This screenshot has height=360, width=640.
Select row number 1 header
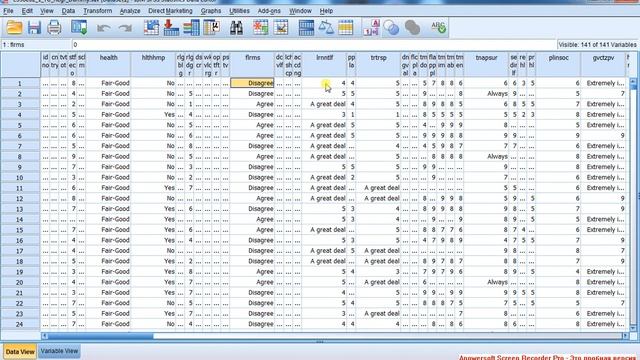tap(20, 83)
